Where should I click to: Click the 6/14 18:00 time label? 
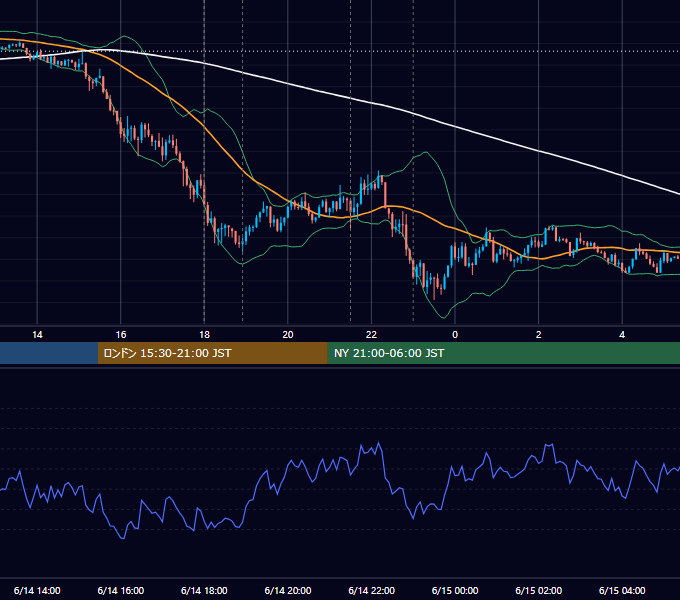click(204, 590)
